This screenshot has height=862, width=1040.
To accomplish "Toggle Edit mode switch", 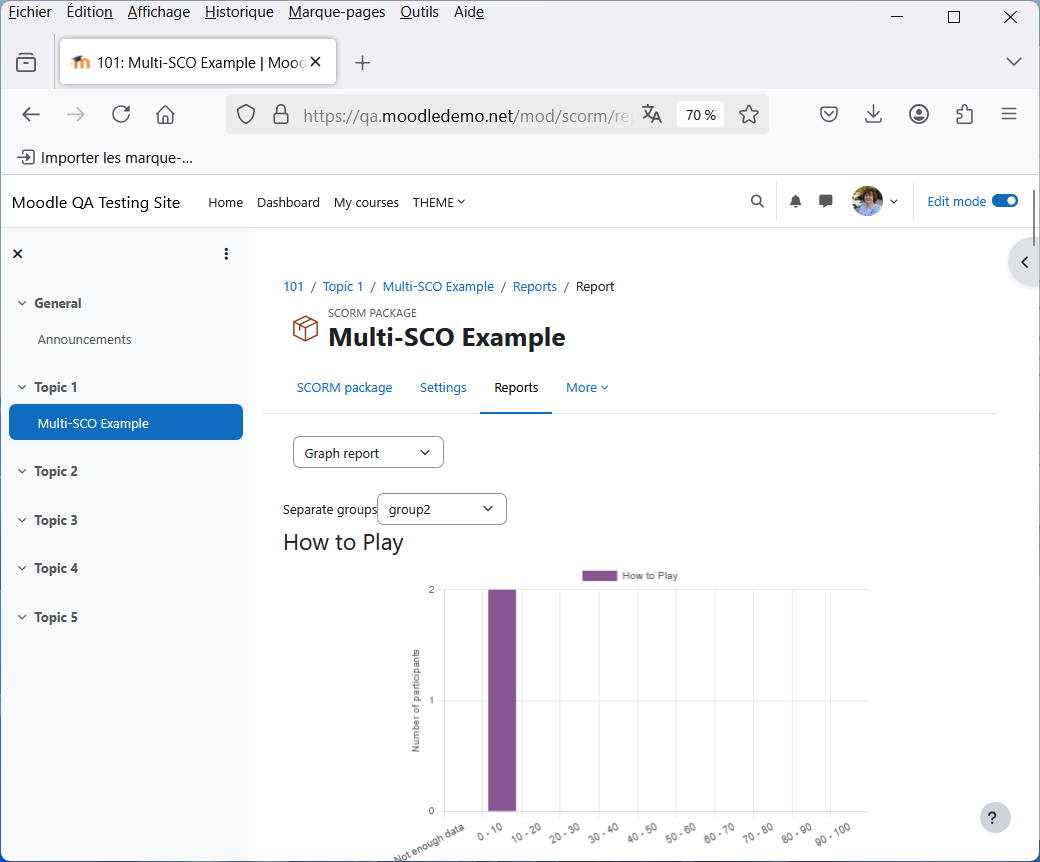I will click(1005, 201).
